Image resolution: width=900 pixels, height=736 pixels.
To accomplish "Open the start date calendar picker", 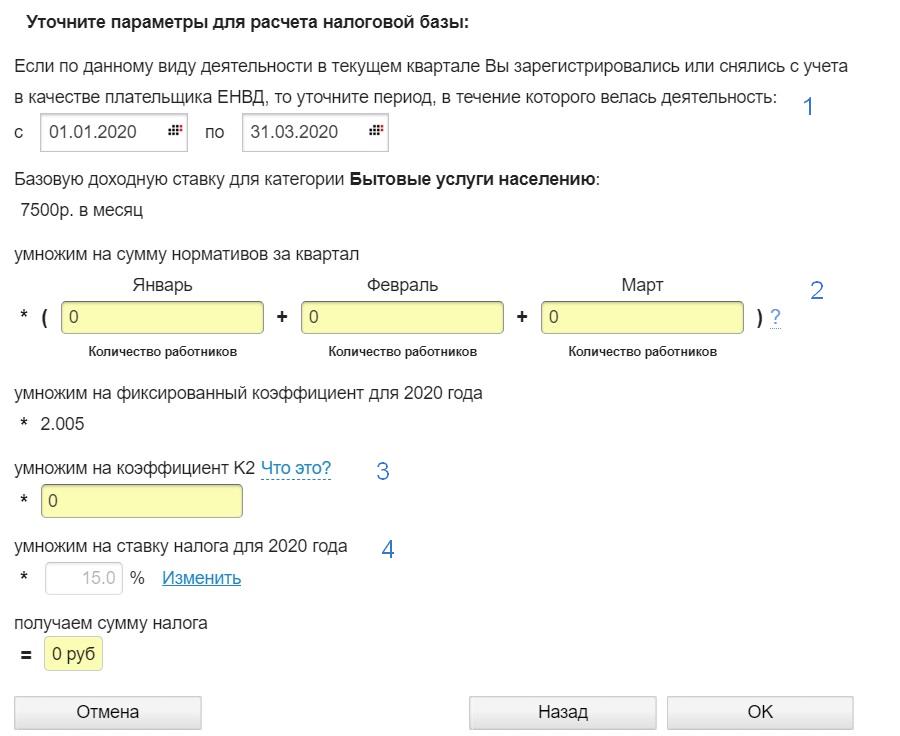I will pos(175,131).
